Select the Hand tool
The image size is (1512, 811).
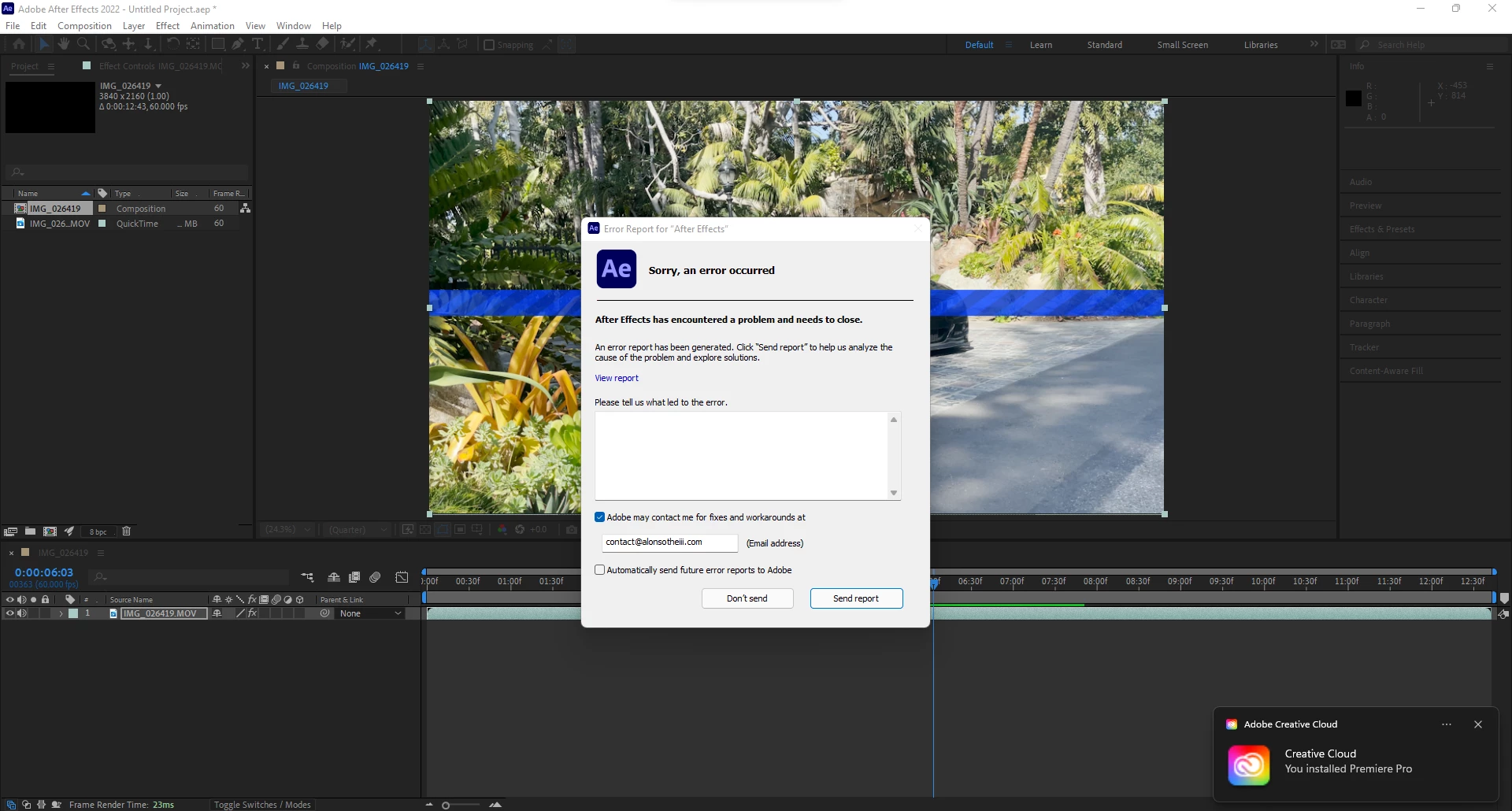[64, 45]
